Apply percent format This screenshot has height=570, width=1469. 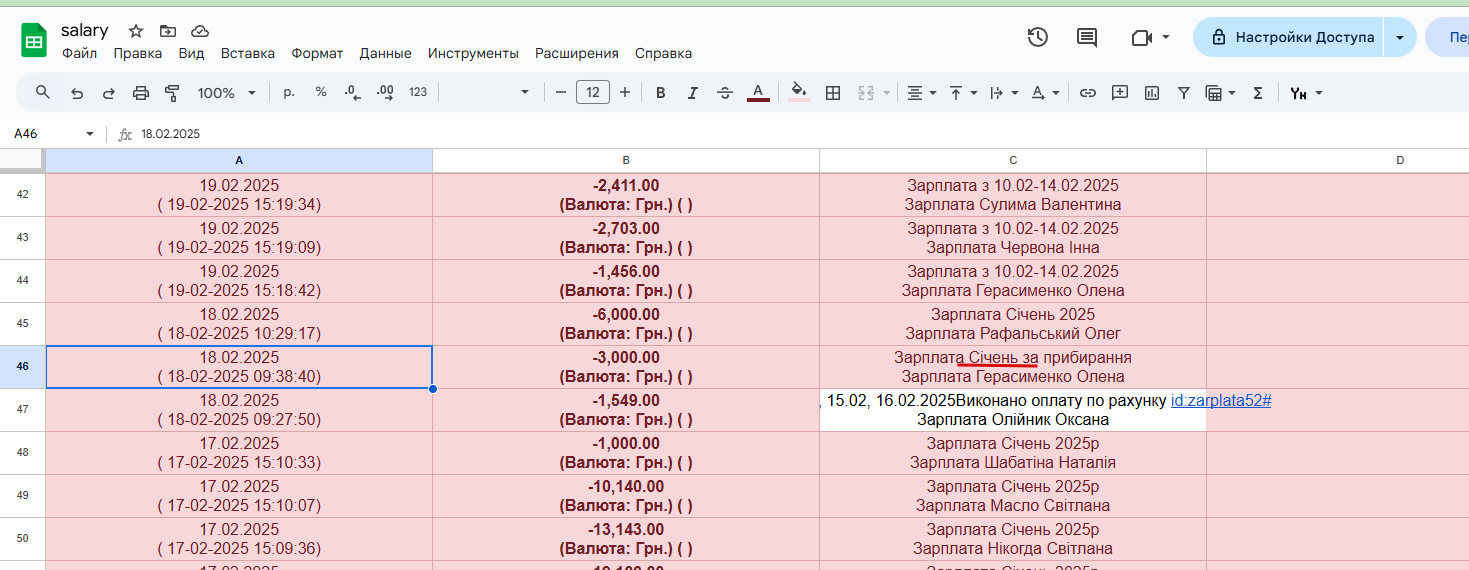point(321,92)
